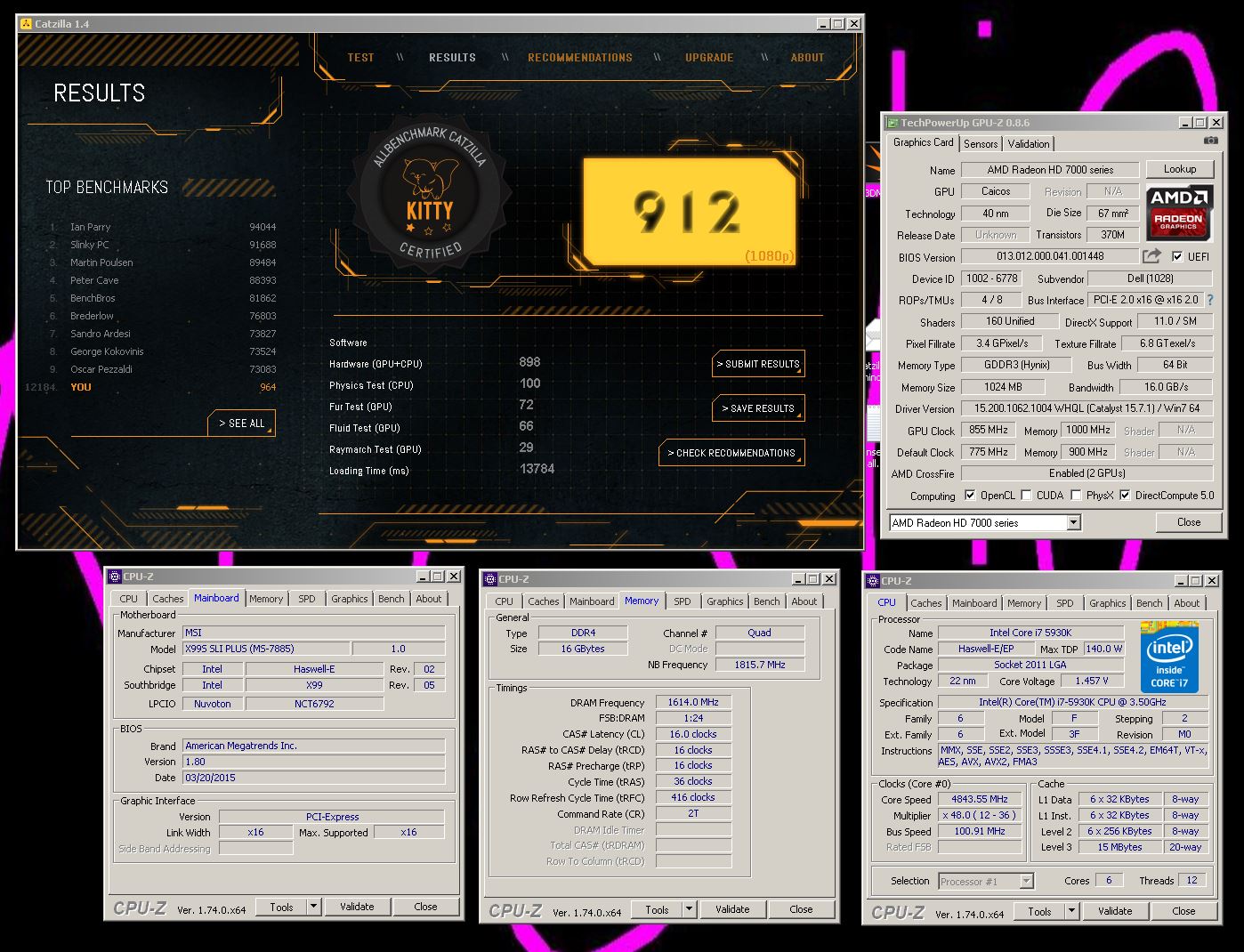Click Close in the processor CPU-Z window
Screen dimensions: 1244x952
pos(1183,911)
